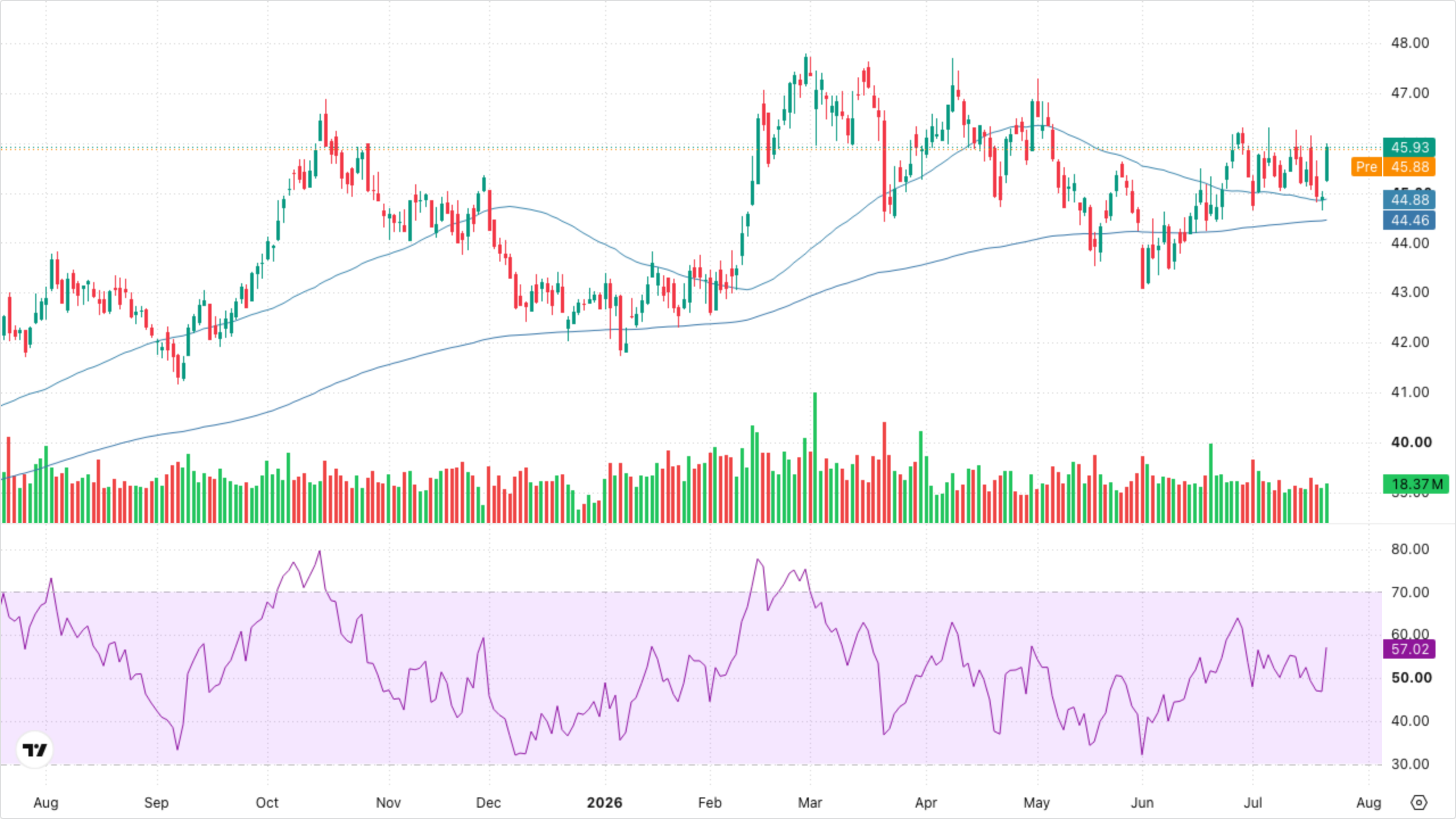Screen dimensions: 1456x819
Task: Click the 2026 year label on time axis
Action: coord(605,803)
